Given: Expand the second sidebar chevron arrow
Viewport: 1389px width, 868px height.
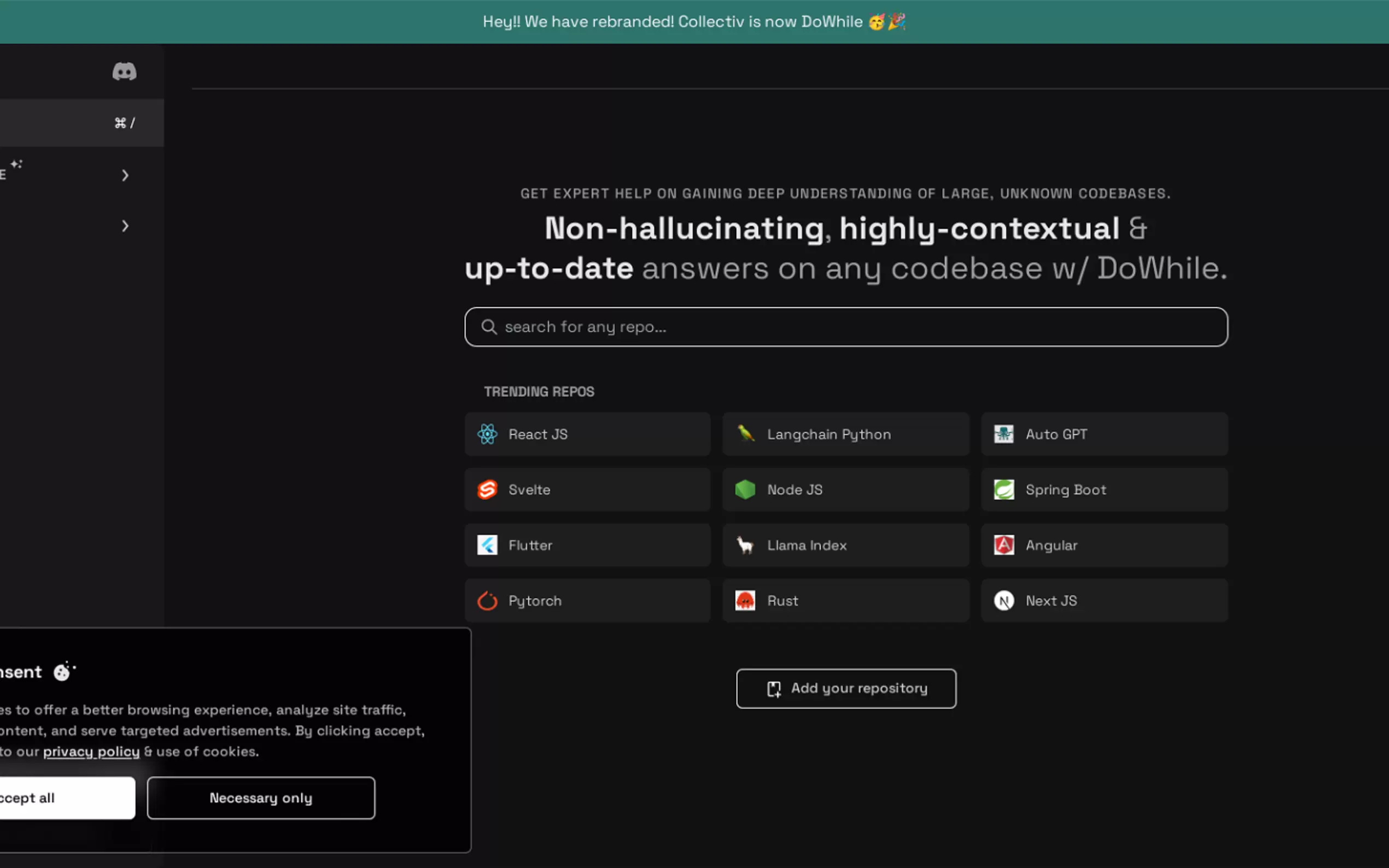Looking at the screenshot, I should pyautogui.click(x=125, y=226).
